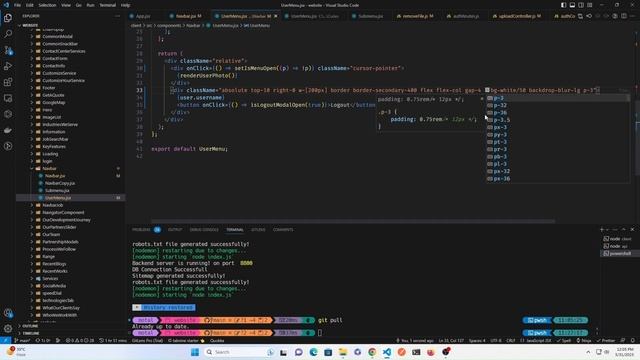Expand the Timeline section

[31, 333]
